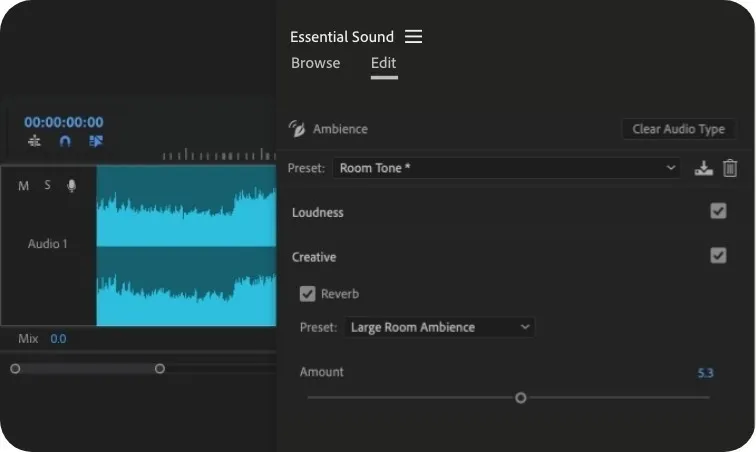This screenshot has height=452, width=756.
Task: Click the Mix value 0.0
Action: [x=58, y=339]
